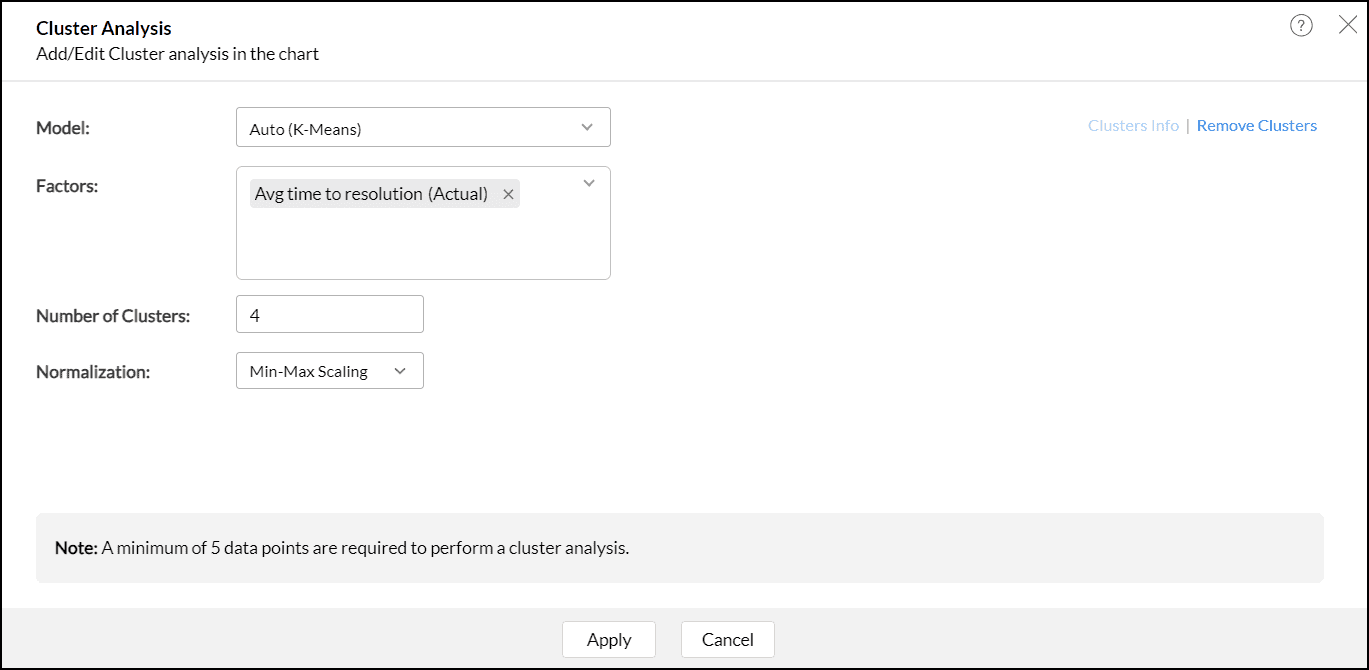Viewport: 1369px width, 670px height.
Task: Click the Add/Edit Cluster analysis subtitle text
Action: click(177, 54)
